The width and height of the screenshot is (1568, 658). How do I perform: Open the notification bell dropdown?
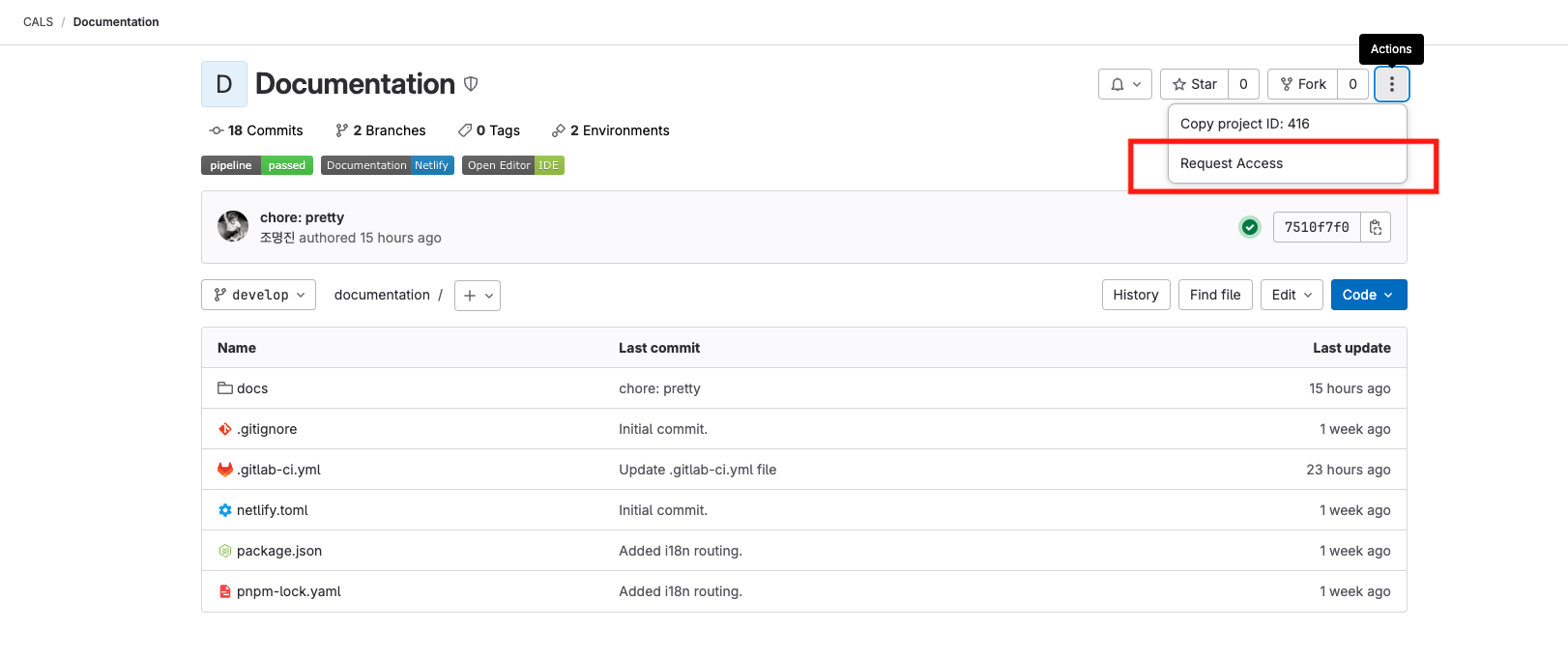click(x=1124, y=84)
